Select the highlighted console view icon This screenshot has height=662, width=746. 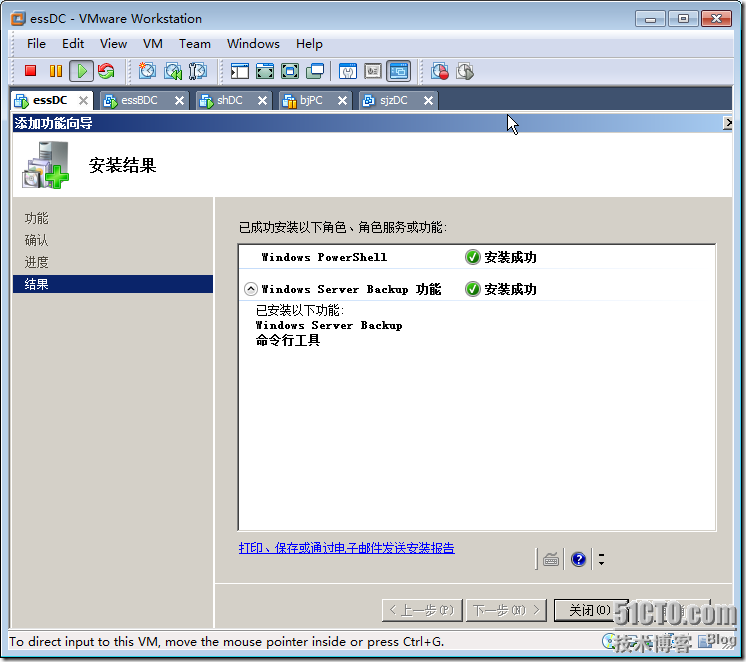(399, 71)
